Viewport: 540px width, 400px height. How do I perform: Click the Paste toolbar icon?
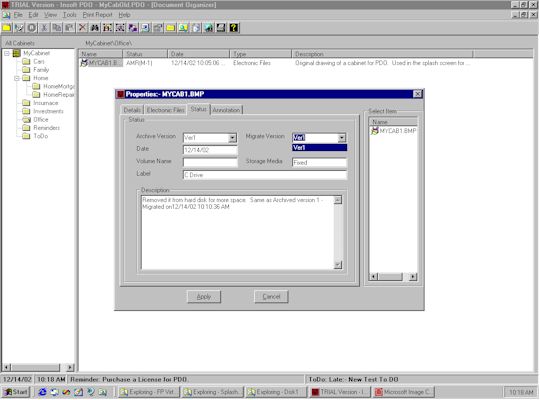coord(69,28)
